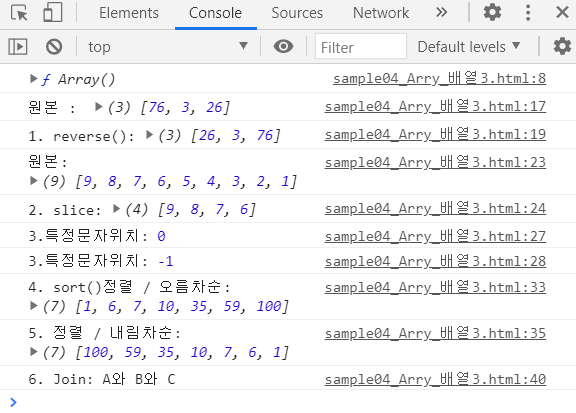576x413 pixels.
Task: Close the DevTools panel
Action: (x=562, y=12)
